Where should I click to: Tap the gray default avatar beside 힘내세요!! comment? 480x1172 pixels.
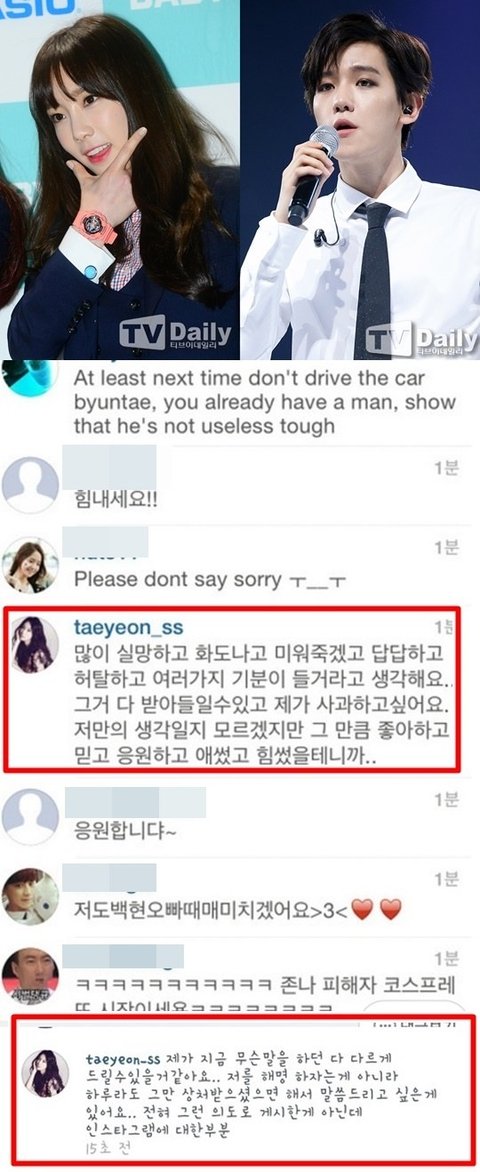[31, 485]
